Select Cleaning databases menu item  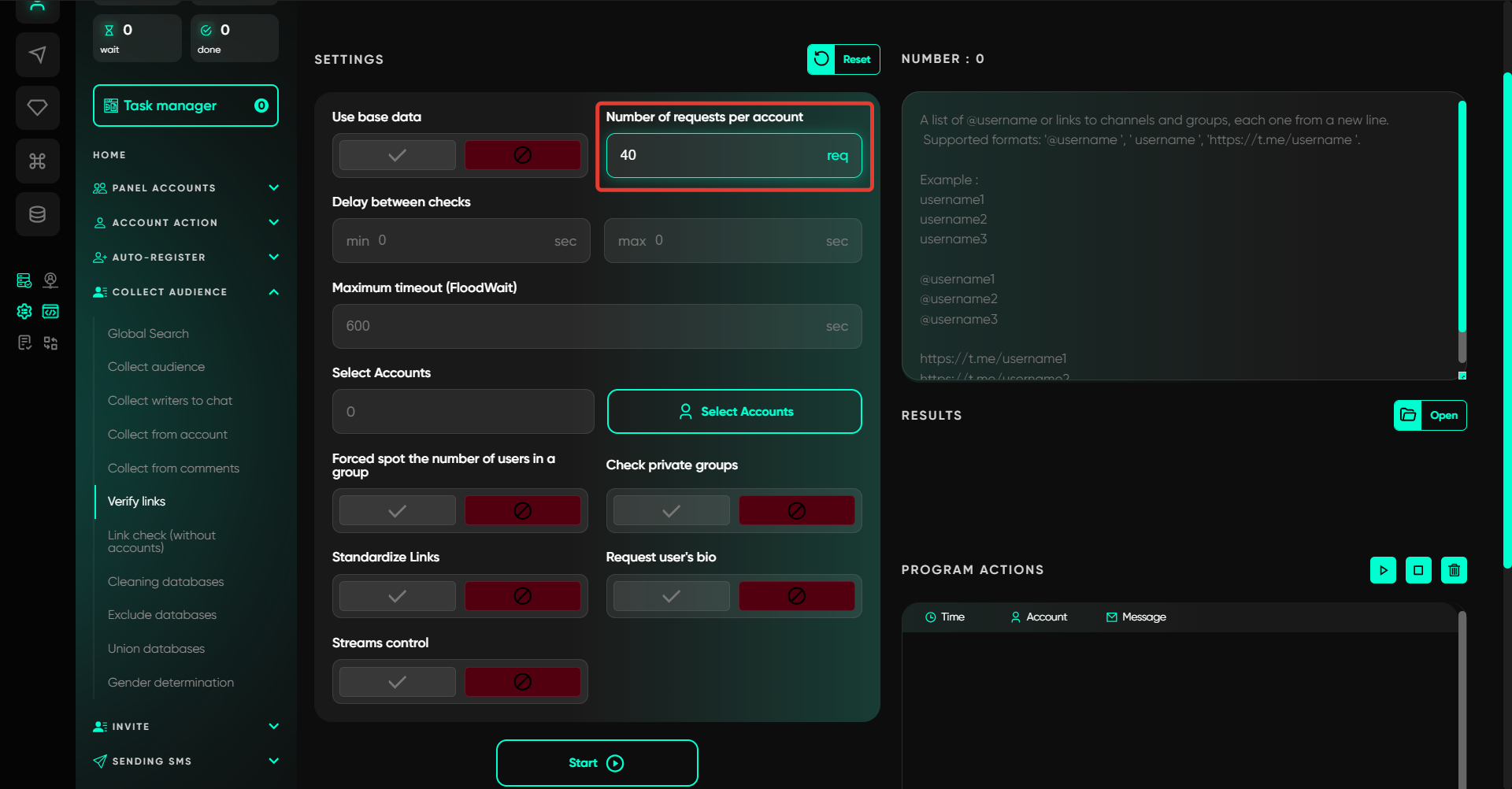165,582
